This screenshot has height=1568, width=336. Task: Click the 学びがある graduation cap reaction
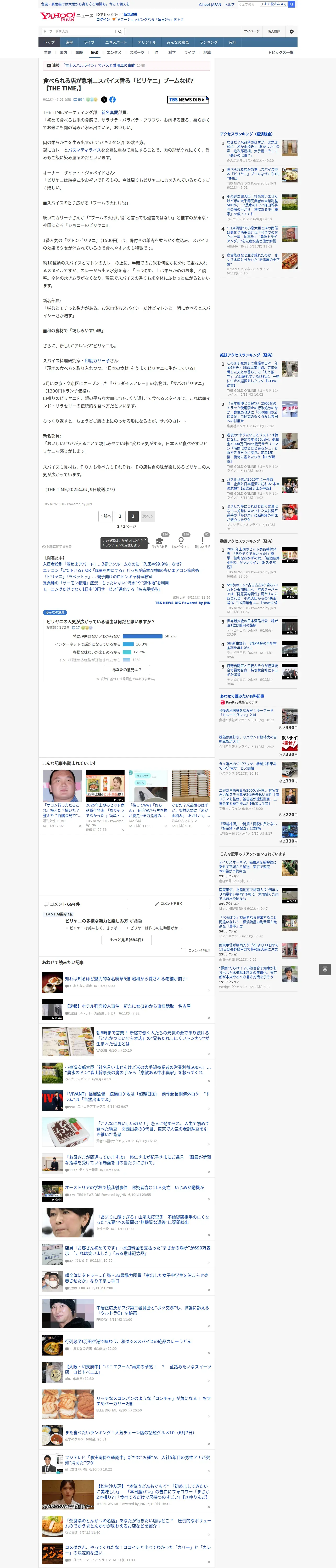tap(160, 540)
